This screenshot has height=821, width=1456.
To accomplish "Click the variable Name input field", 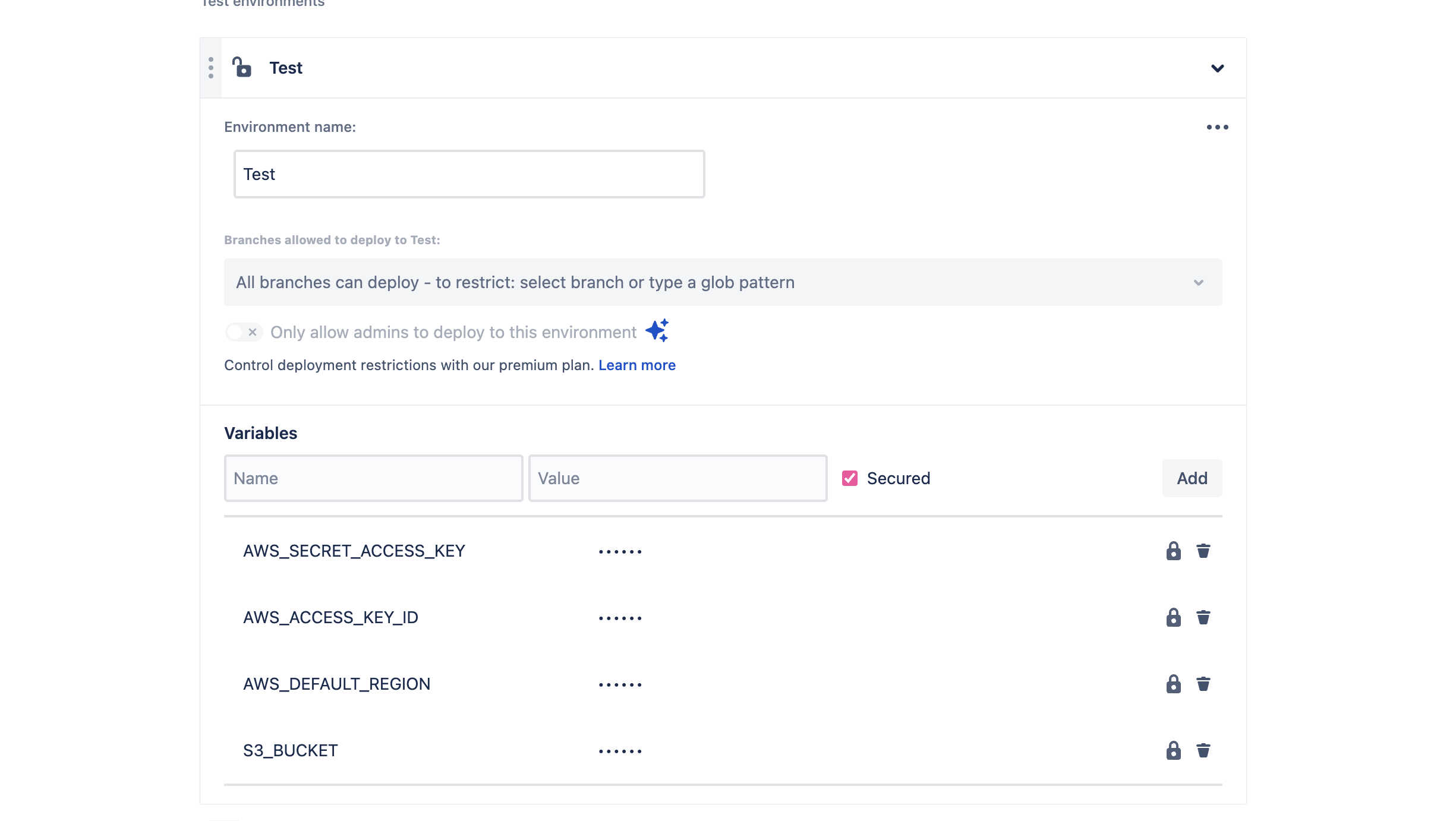I will (x=373, y=478).
